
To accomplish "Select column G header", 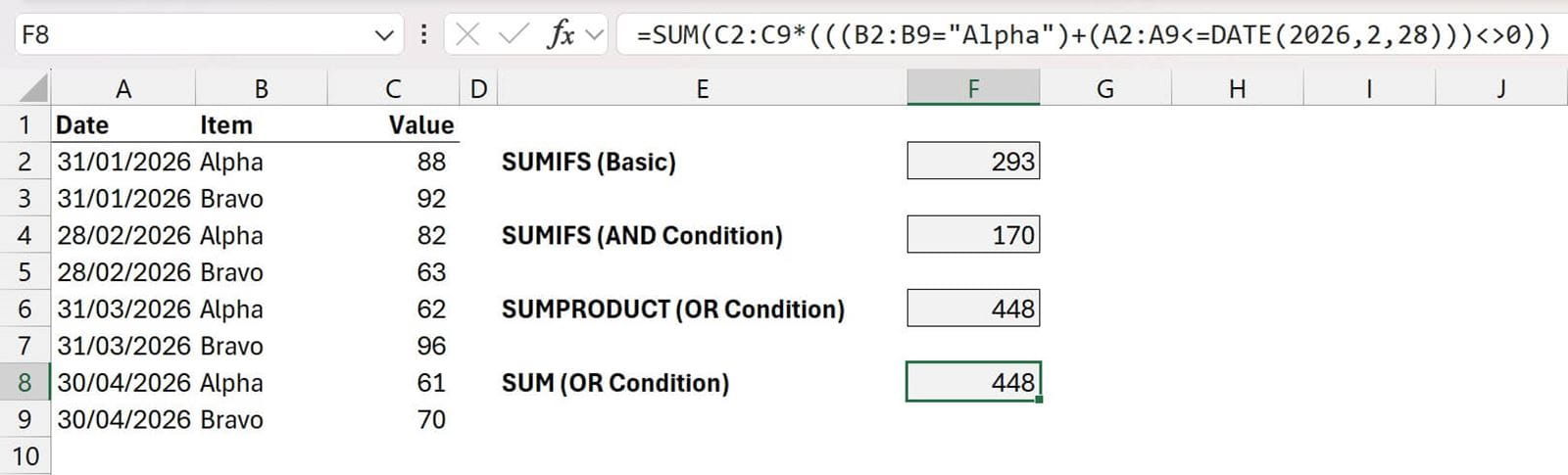I will (x=1105, y=89).
